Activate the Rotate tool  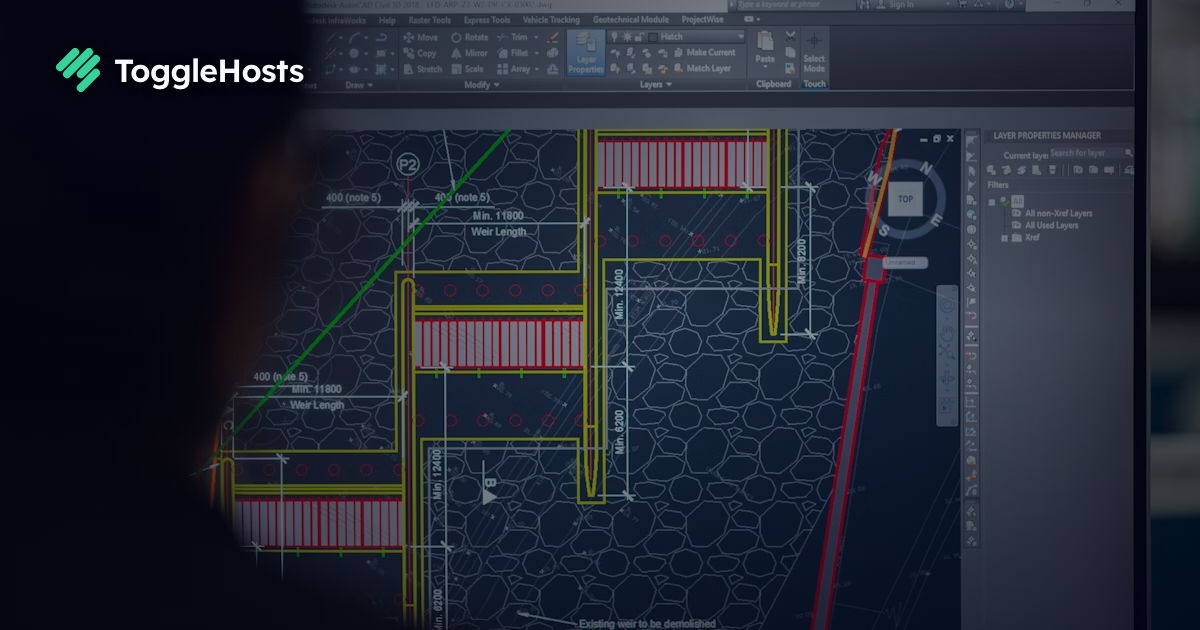[x=470, y=37]
